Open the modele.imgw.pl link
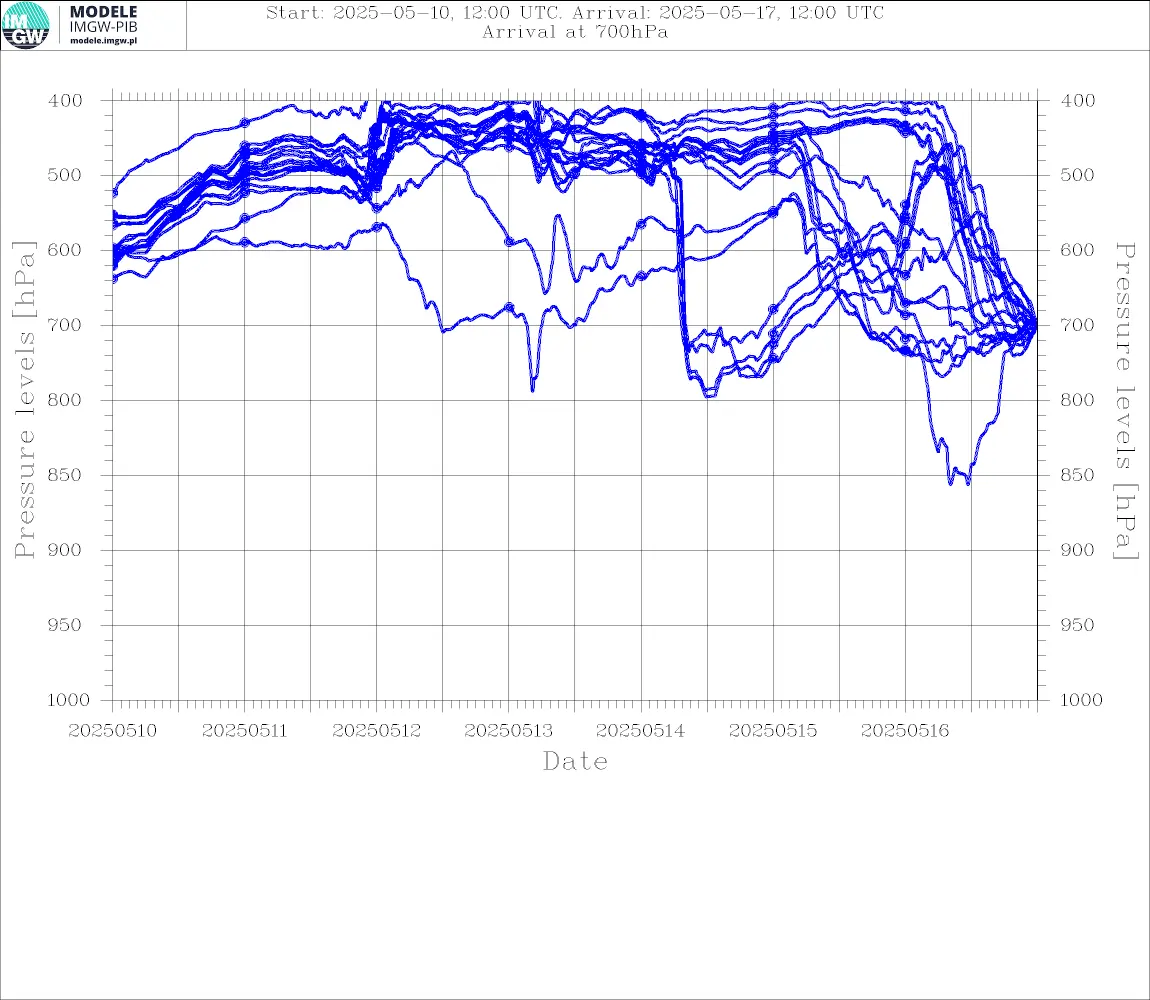The height and width of the screenshot is (1000, 1150). point(103,40)
